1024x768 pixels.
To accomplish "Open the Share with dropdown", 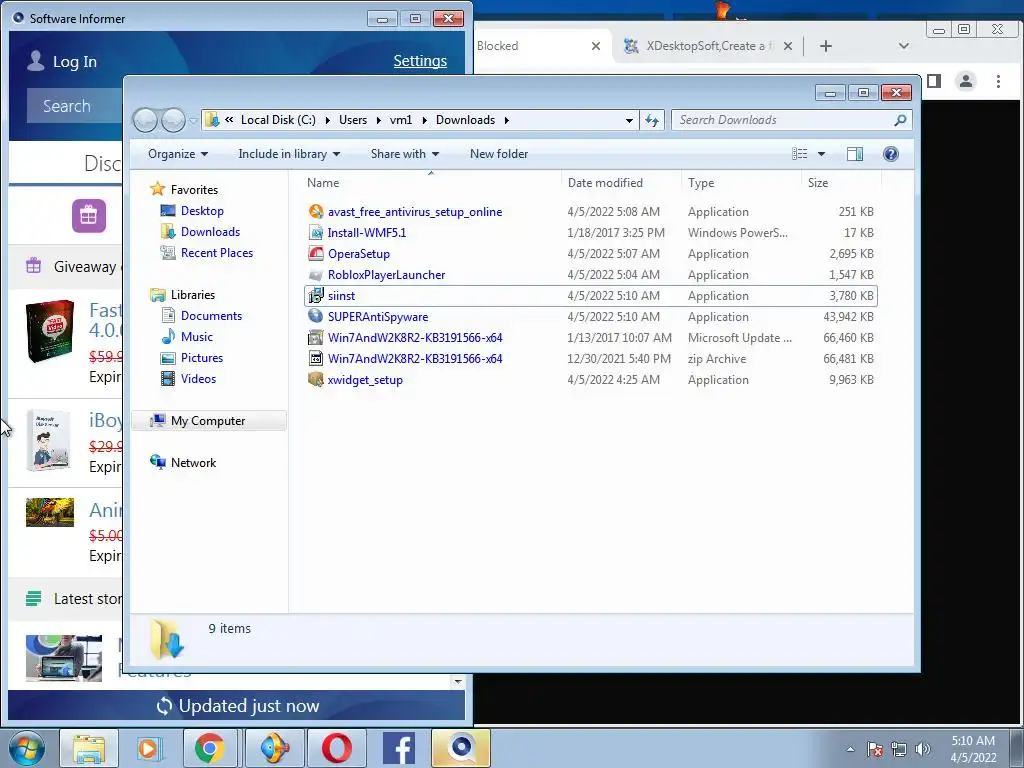I will click(405, 154).
